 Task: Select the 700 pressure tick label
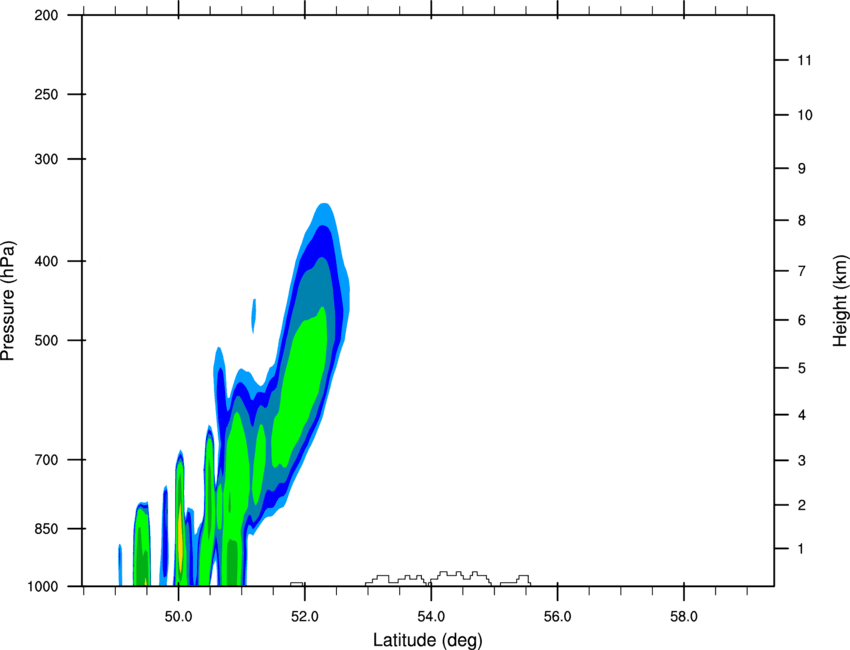coord(46,460)
